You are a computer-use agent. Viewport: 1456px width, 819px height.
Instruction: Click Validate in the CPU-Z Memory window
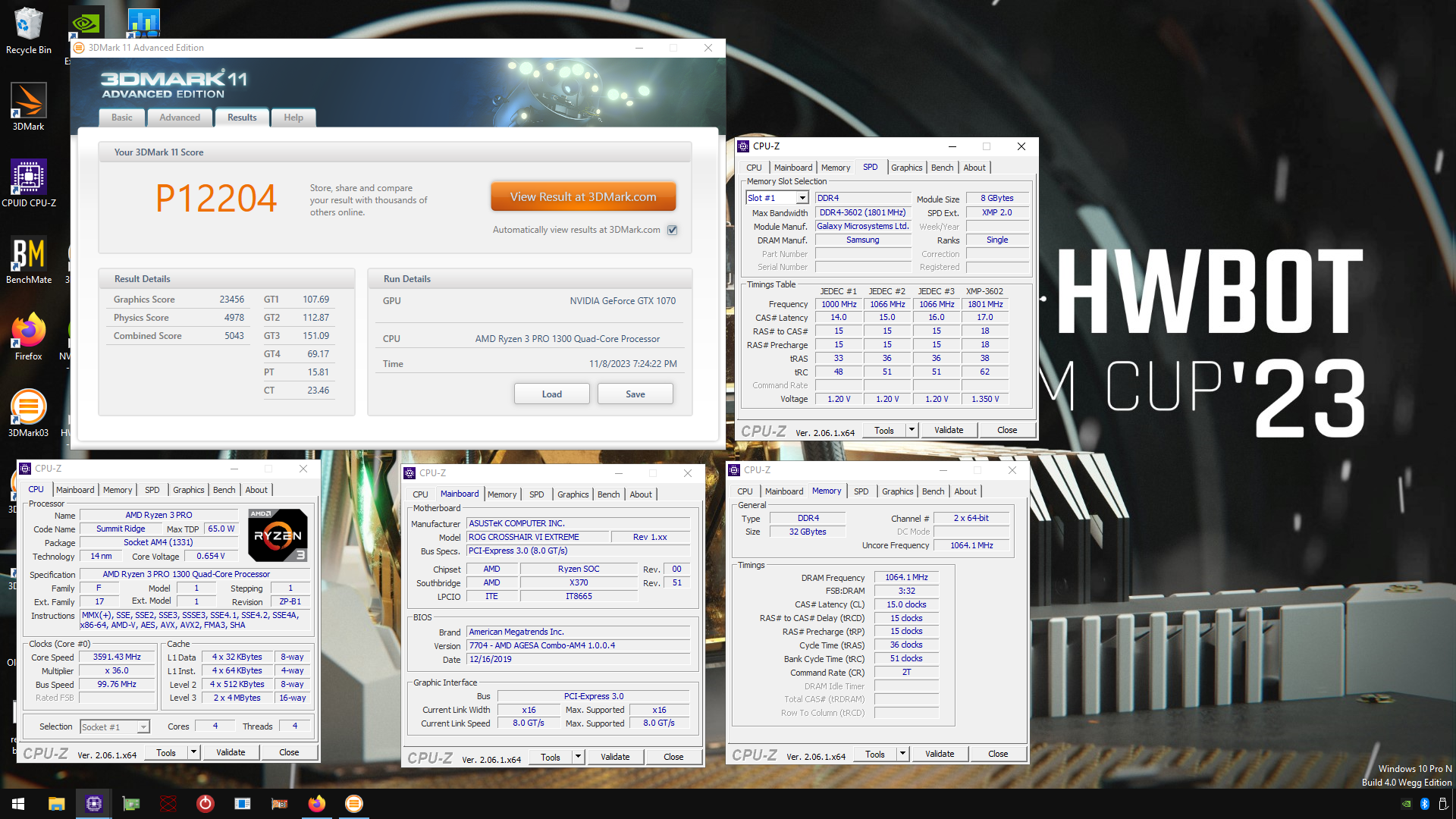click(940, 754)
